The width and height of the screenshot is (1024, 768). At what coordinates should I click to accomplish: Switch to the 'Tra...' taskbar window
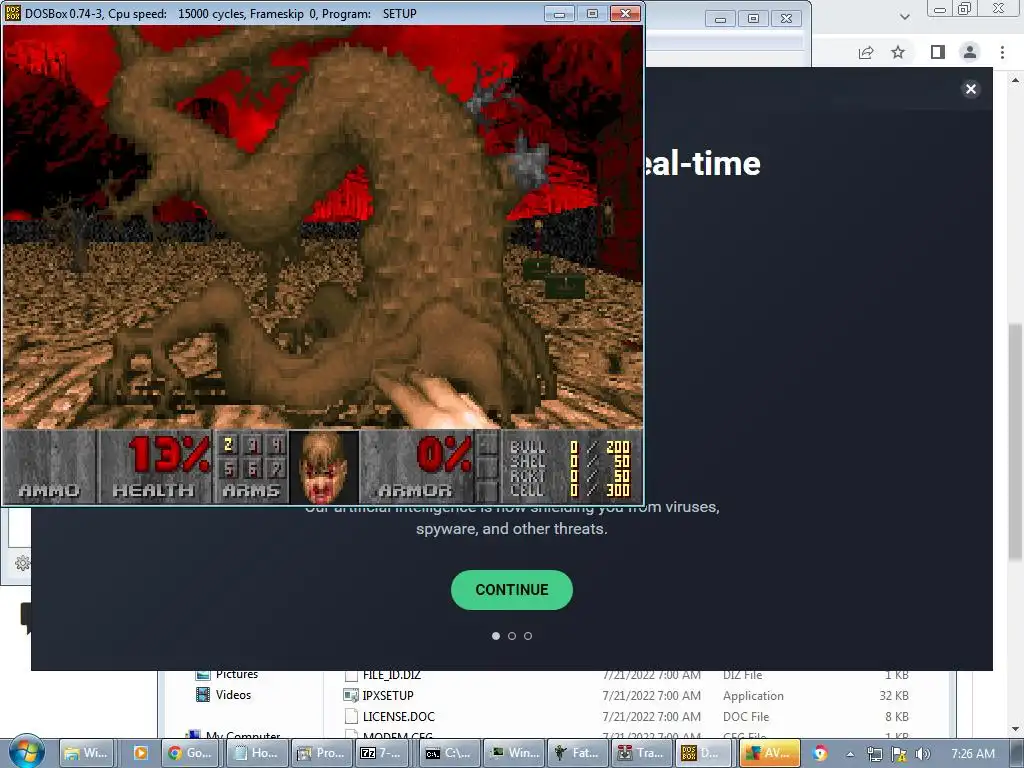(641, 753)
